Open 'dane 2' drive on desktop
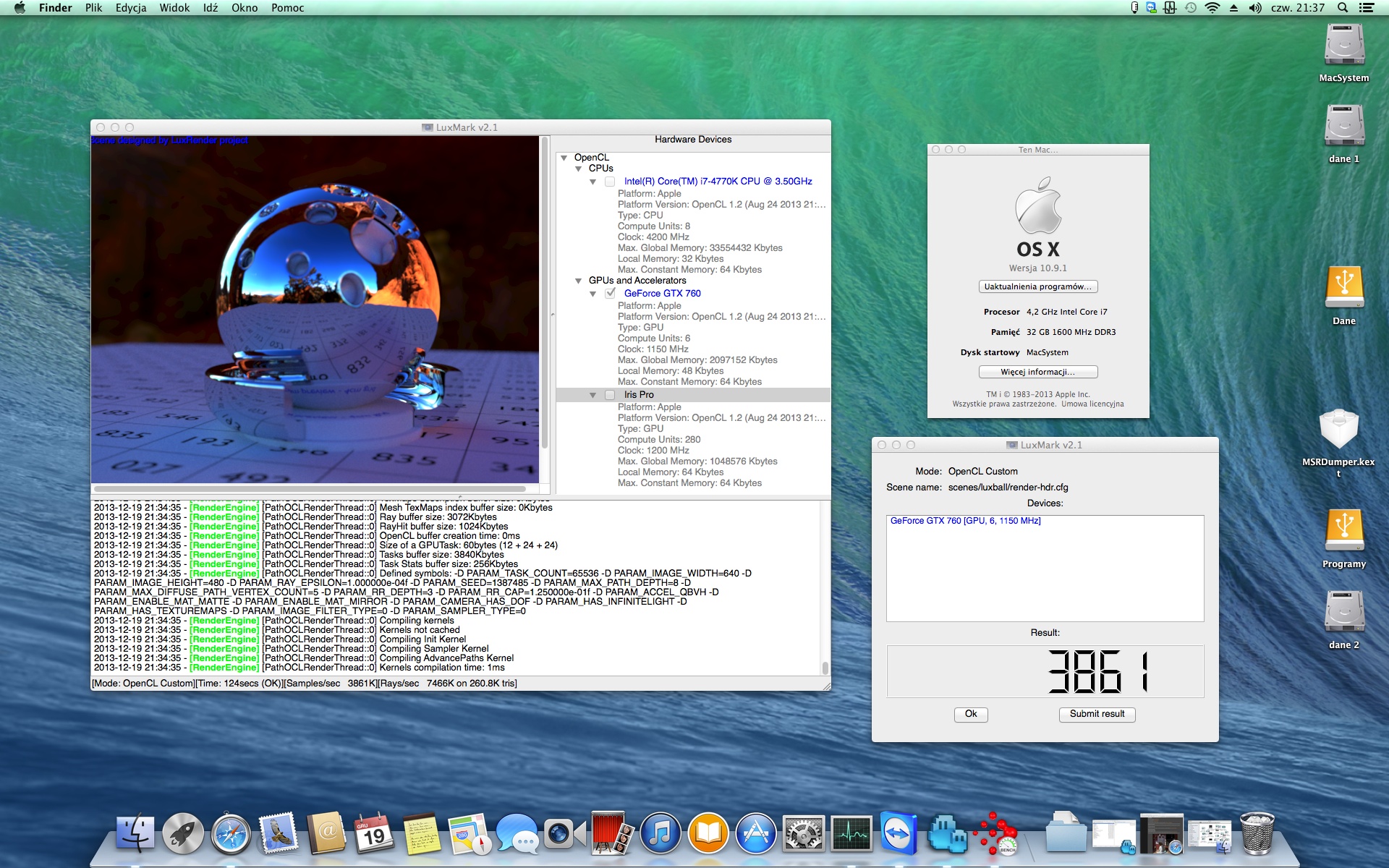1389x868 pixels. tap(1344, 620)
